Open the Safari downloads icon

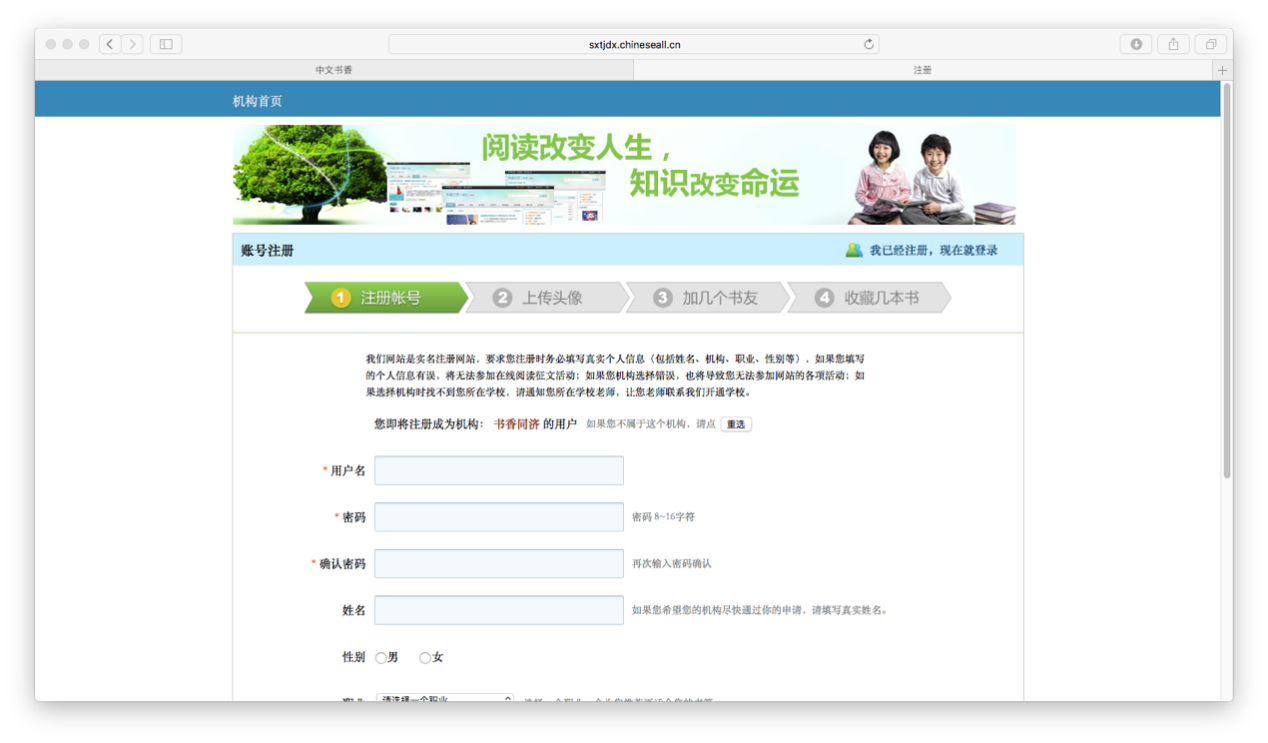1136,44
